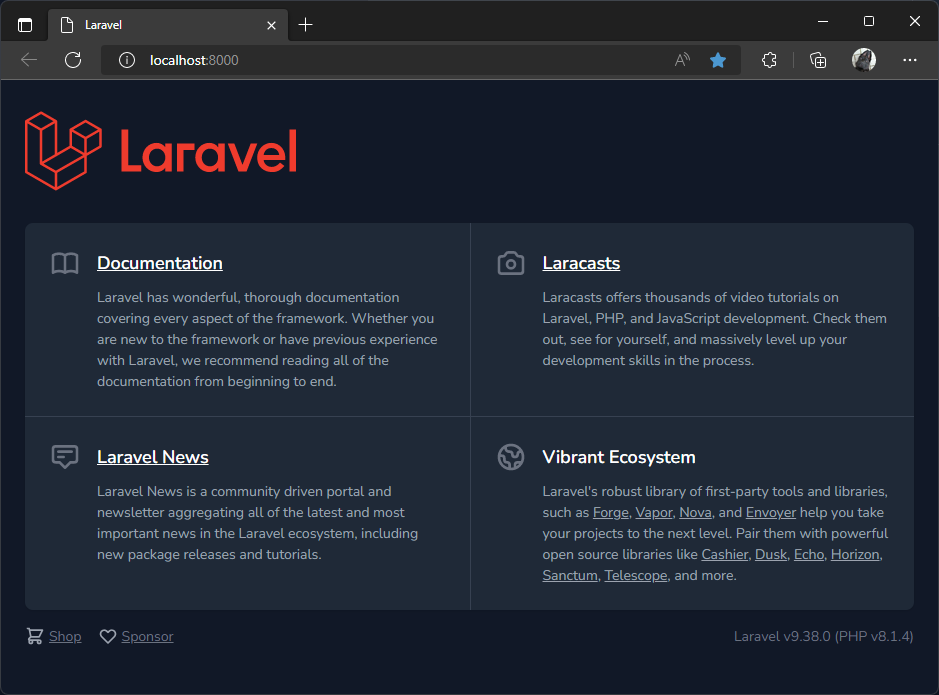The width and height of the screenshot is (939, 695).
Task: Open the Sponsor link
Action: pyautogui.click(x=147, y=636)
